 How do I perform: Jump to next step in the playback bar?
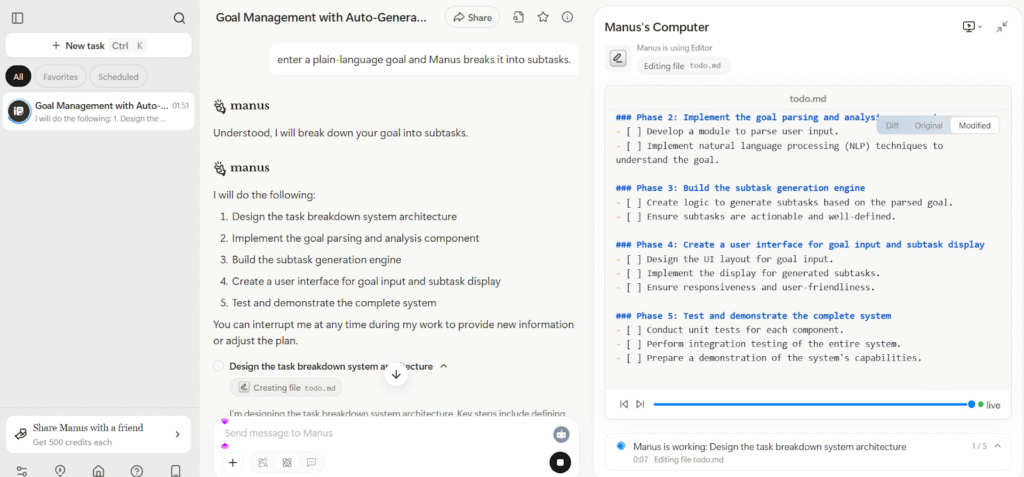tap(640, 404)
